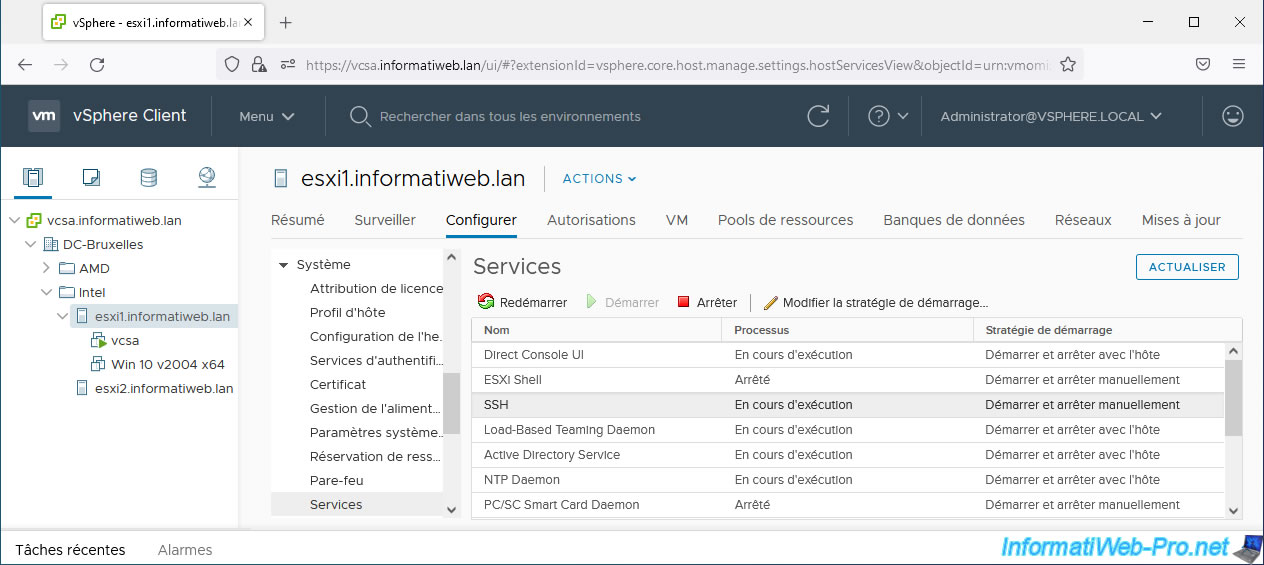
Task: Open Services d'authentification settings
Action: click(376, 360)
